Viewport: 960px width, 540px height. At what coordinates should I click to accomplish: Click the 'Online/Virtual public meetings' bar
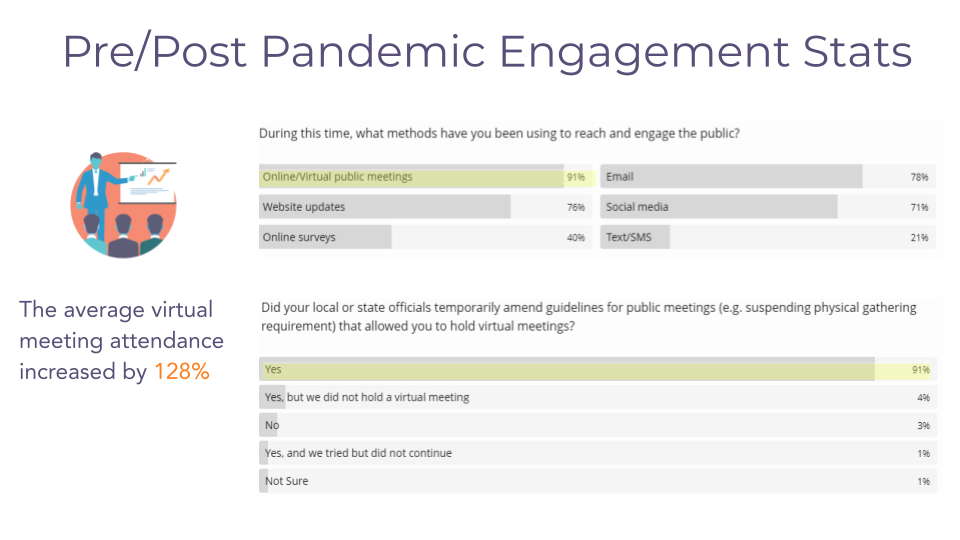[410, 177]
